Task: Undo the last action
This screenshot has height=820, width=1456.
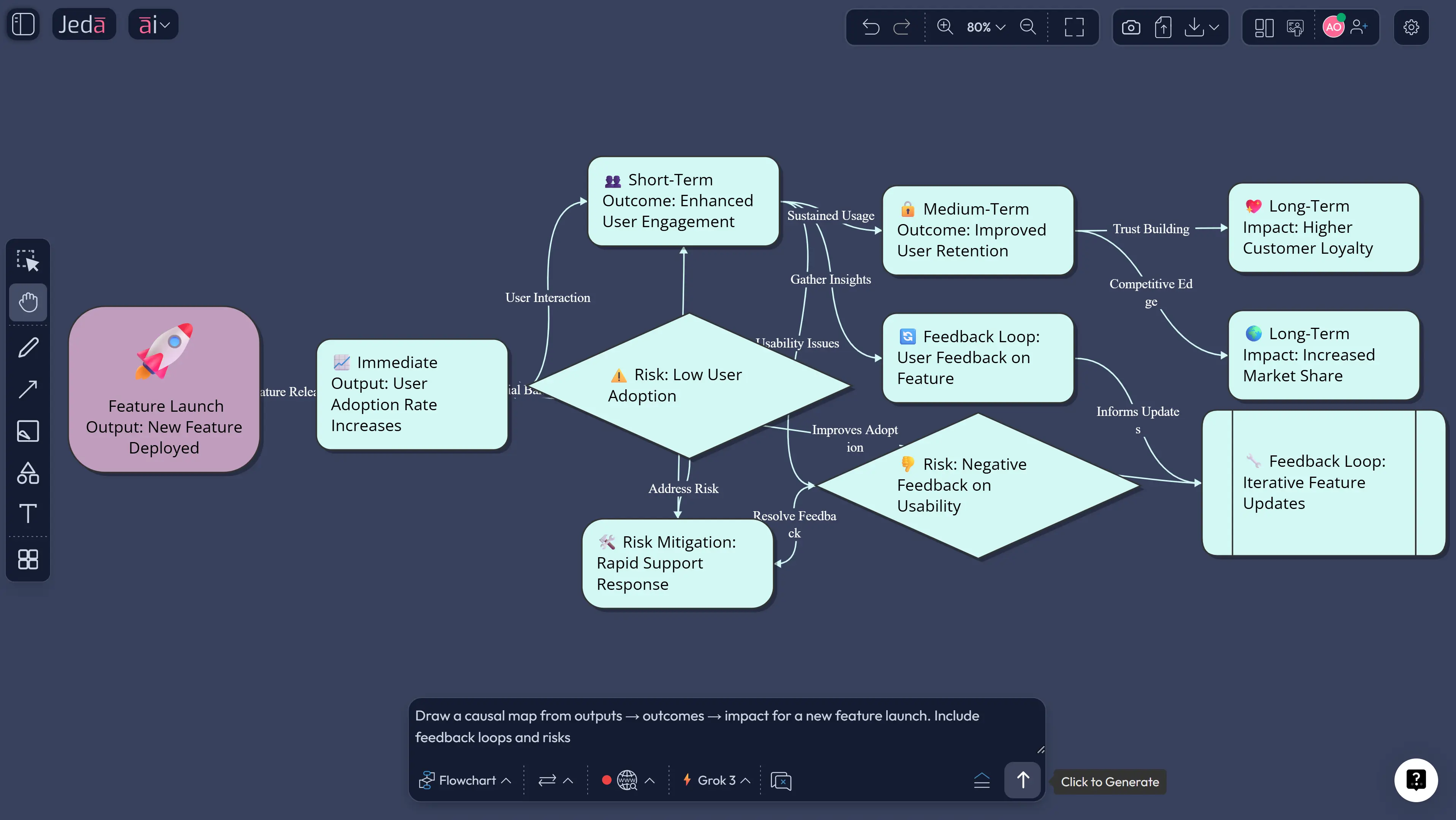Action: click(x=870, y=27)
